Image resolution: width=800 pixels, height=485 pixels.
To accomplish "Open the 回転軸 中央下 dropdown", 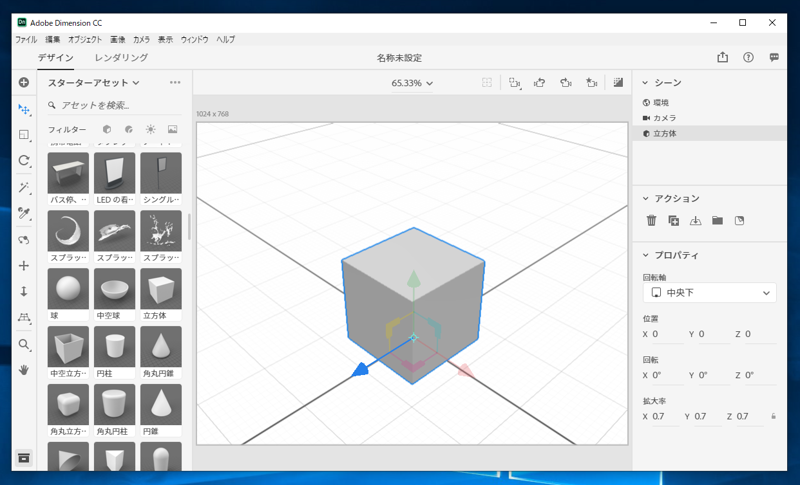I will coord(709,293).
